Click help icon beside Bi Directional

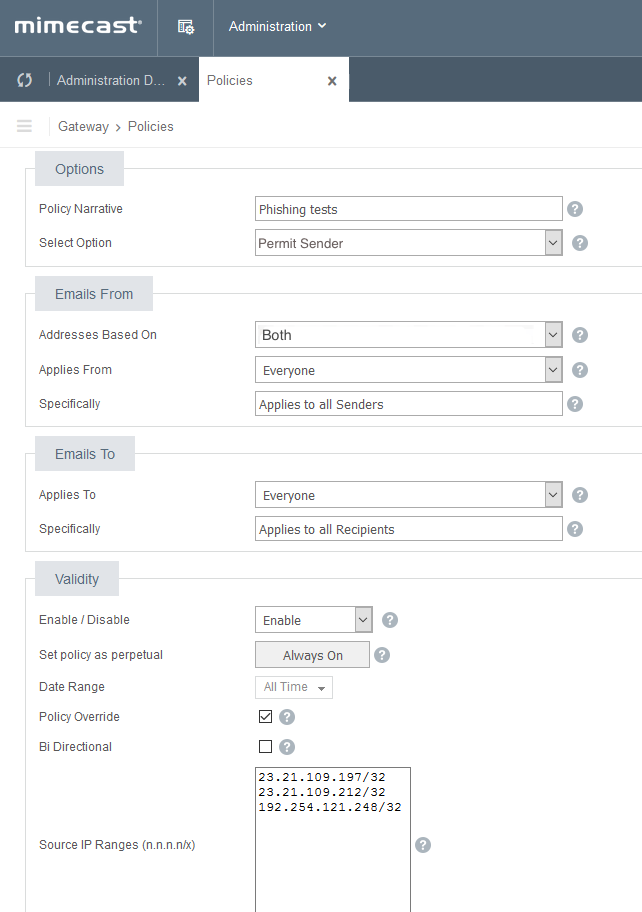pyautogui.click(x=287, y=747)
